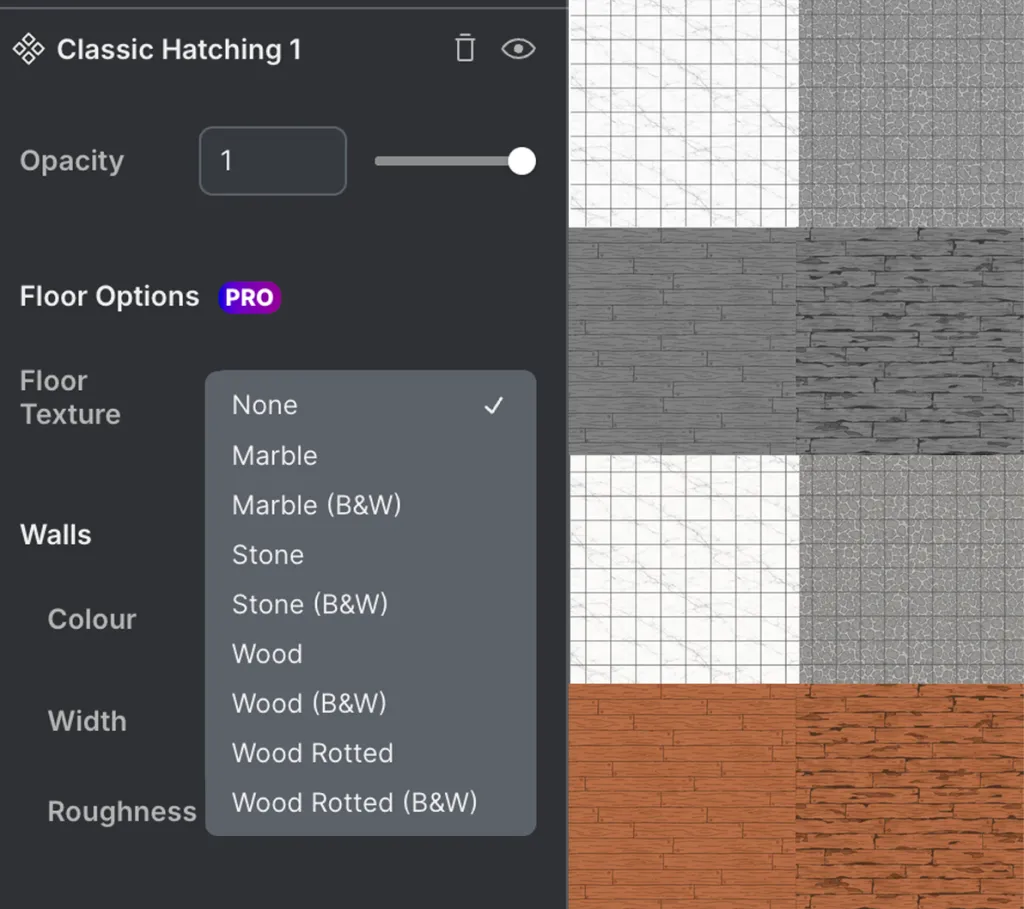Click the grey rotted wood preview tile
Viewport: 1024px width, 909px height.
(911, 340)
